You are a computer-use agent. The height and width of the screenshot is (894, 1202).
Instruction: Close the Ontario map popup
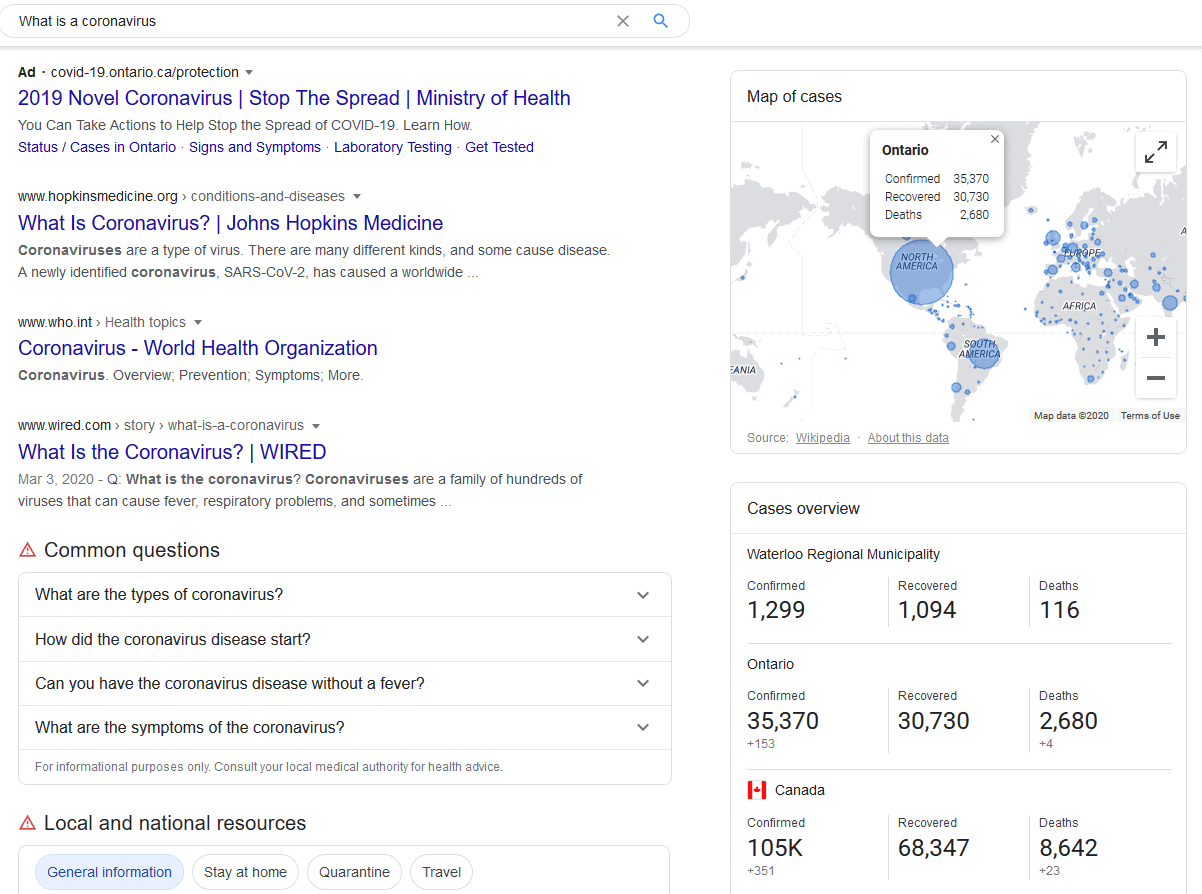point(994,140)
